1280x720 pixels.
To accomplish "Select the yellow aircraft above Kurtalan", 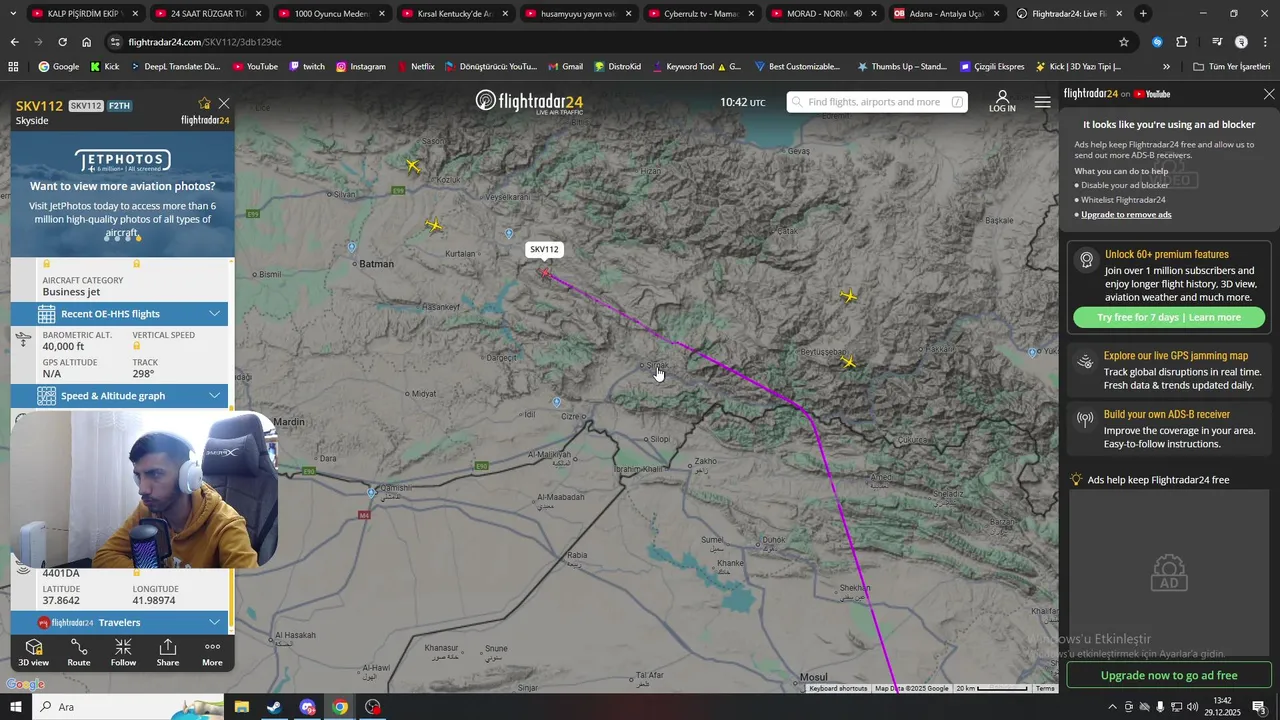I will coord(433,226).
